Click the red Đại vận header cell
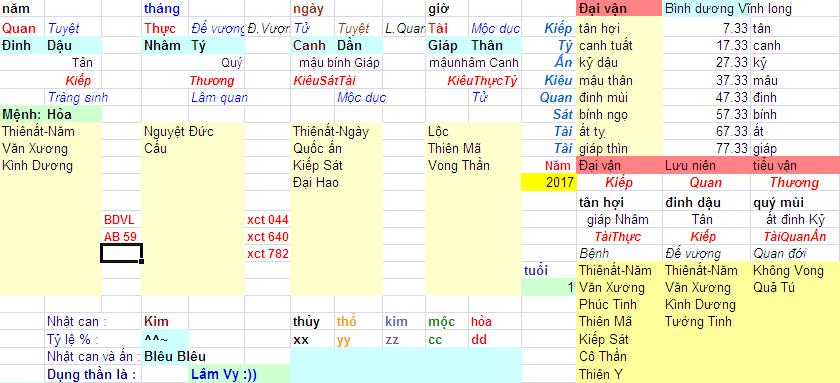The width and height of the screenshot is (840, 383). 619,9
